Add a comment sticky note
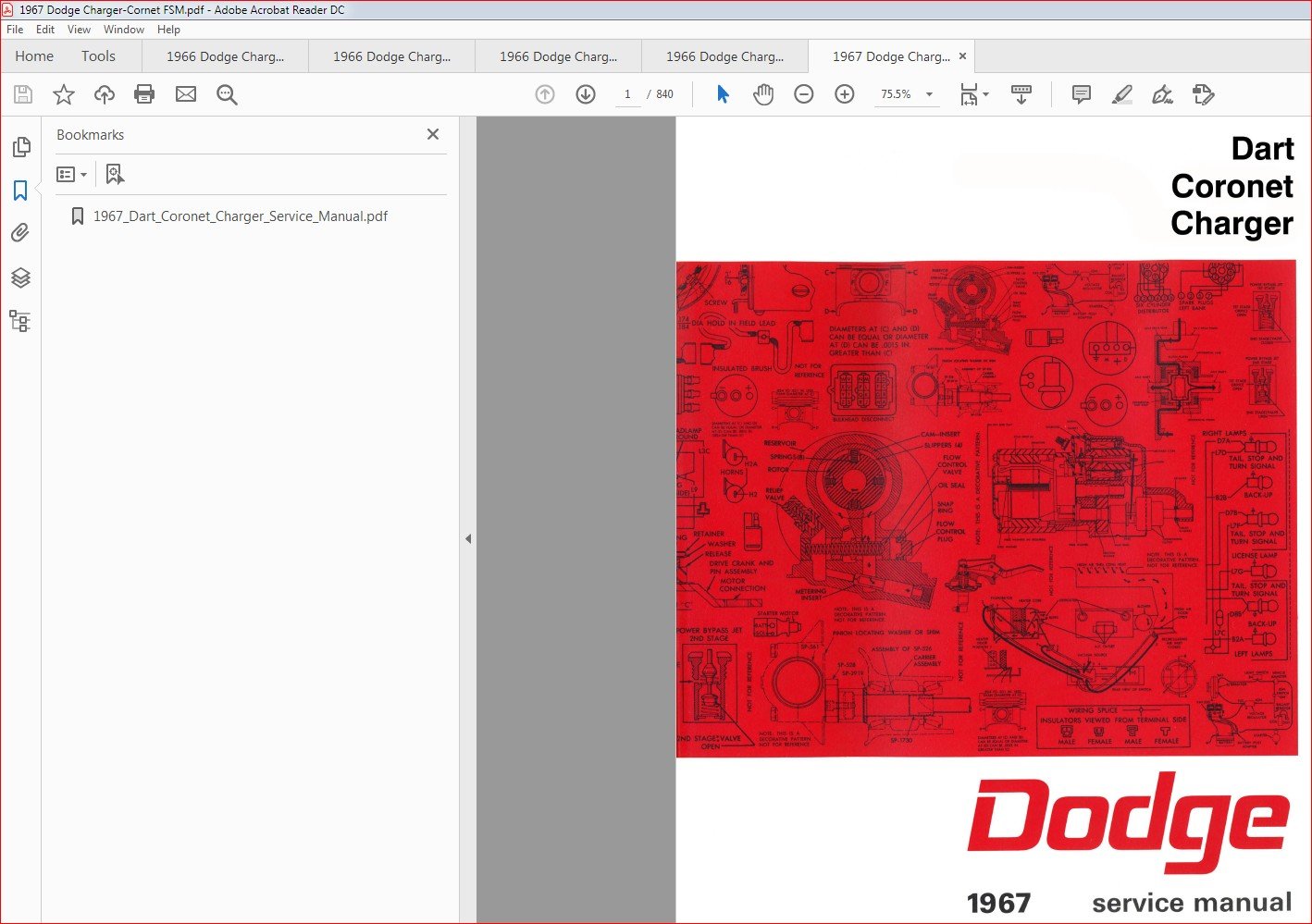Viewport: 1312px width, 924px height. [1081, 94]
